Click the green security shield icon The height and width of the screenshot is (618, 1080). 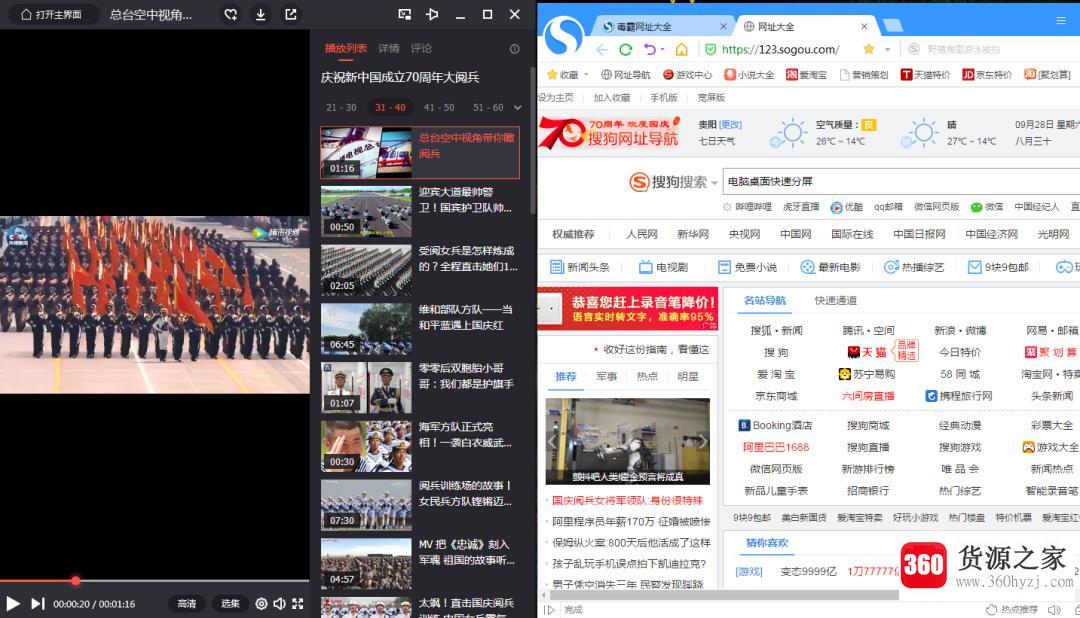pos(710,50)
